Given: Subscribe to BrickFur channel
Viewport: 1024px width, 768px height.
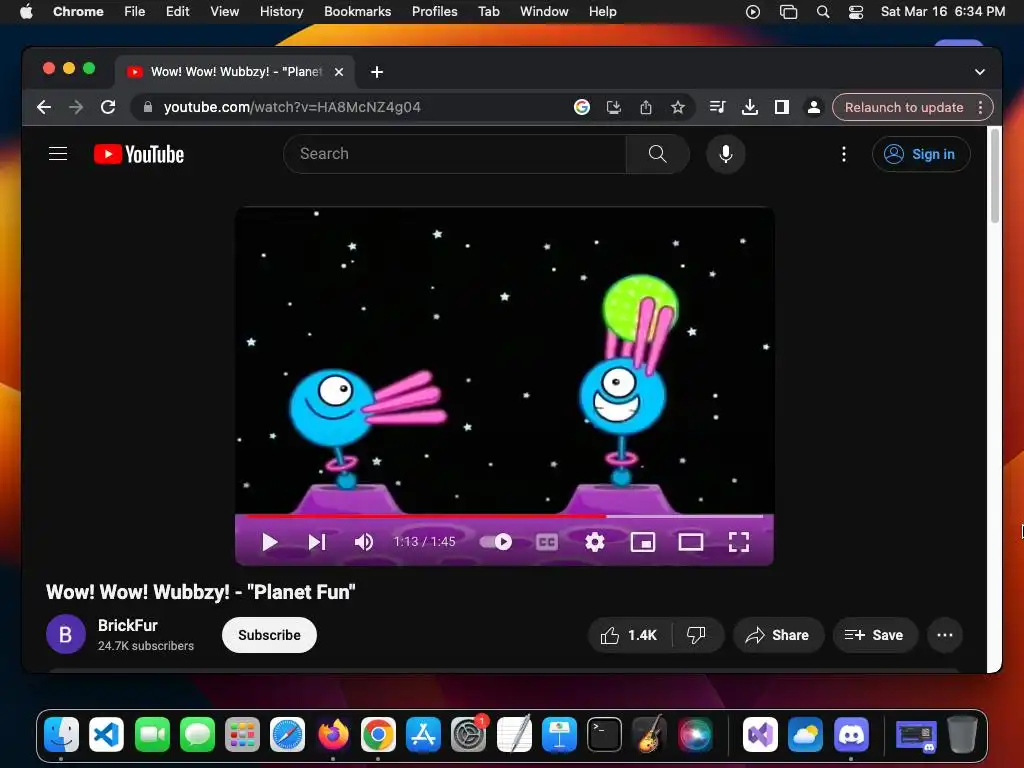Looking at the screenshot, I should tap(269, 635).
